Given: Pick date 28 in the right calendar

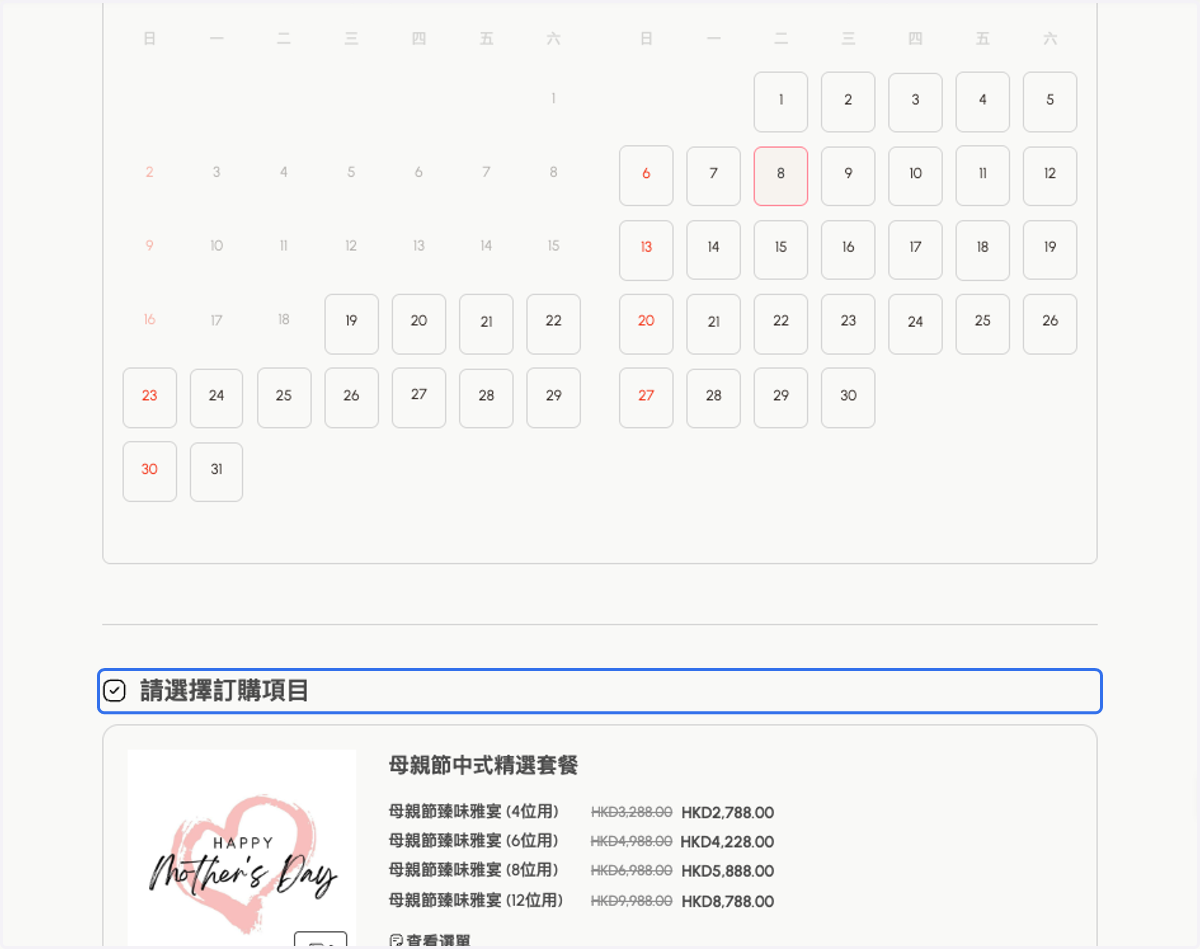Looking at the screenshot, I should [713, 398].
